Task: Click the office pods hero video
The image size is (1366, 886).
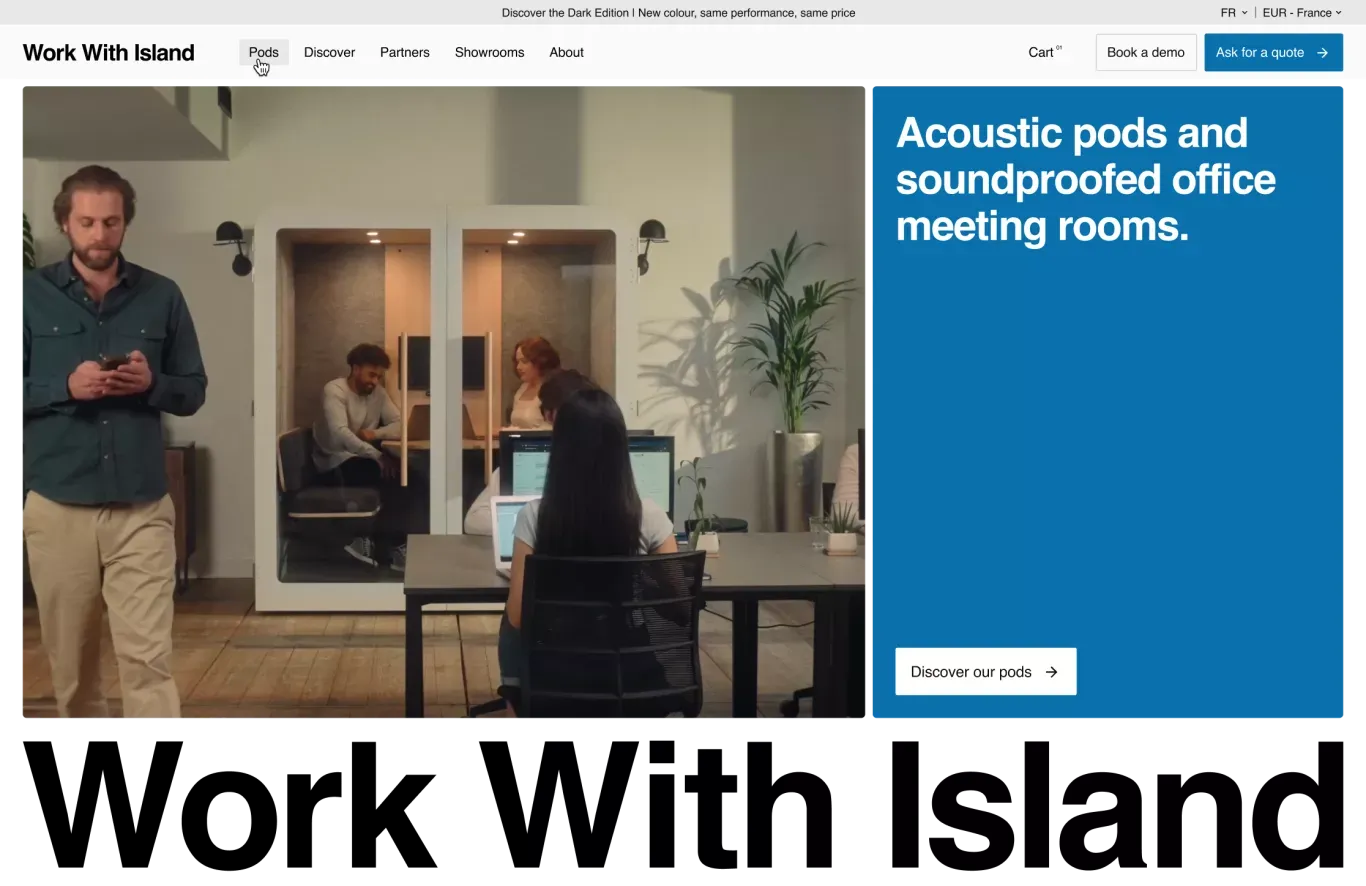Action: 444,402
